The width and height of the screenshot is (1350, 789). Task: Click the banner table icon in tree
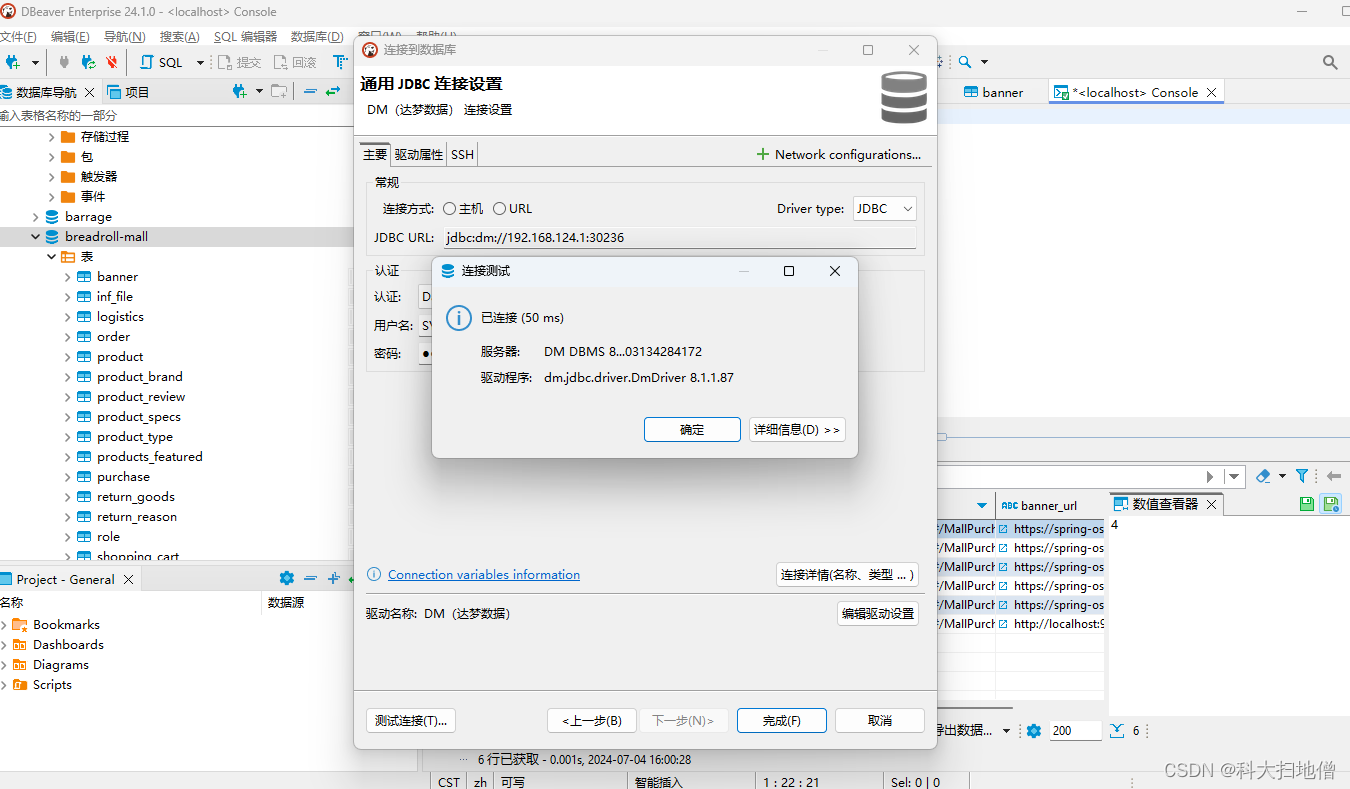[84, 277]
